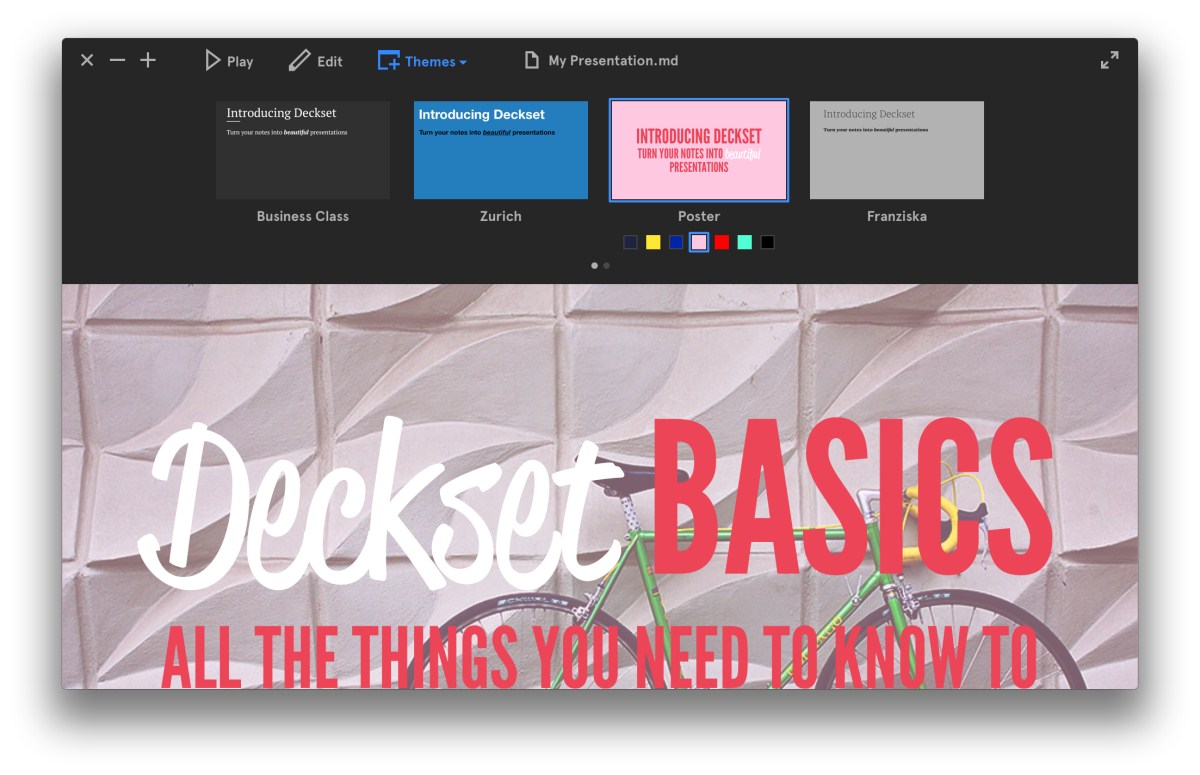Zoom out with the minus icon
This screenshot has width=1200, height=775.
pos(117,60)
